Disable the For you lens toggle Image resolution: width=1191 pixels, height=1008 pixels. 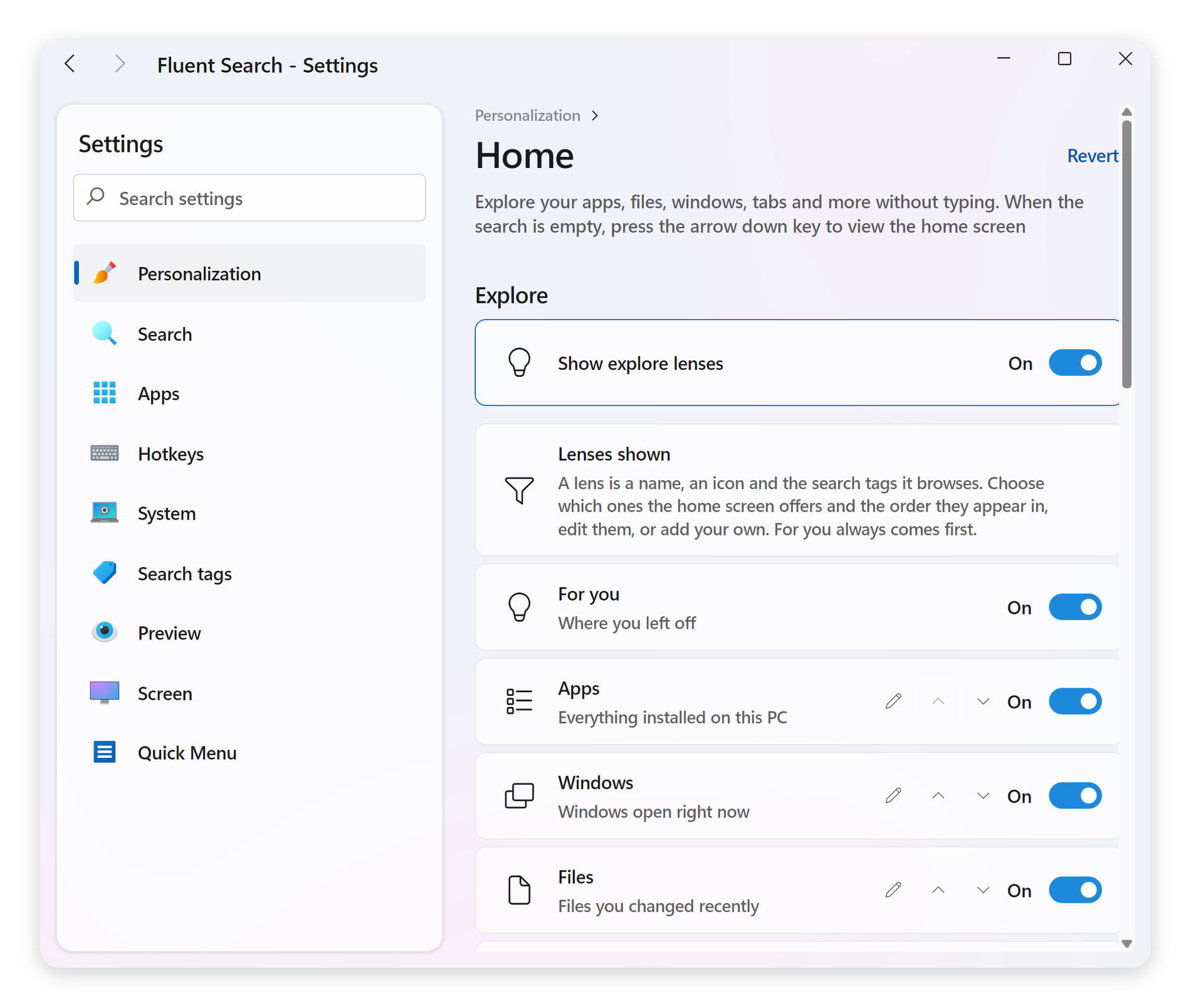click(x=1075, y=607)
